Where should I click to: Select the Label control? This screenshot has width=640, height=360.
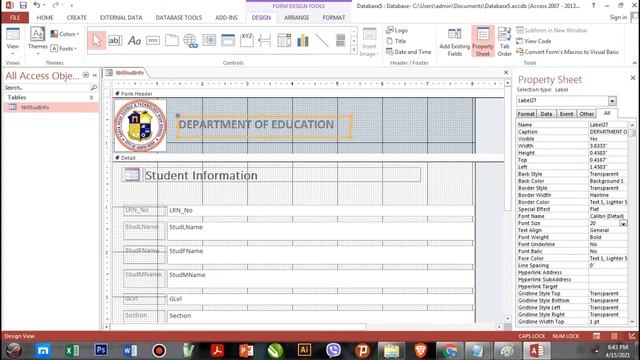click(x=134, y=40)
